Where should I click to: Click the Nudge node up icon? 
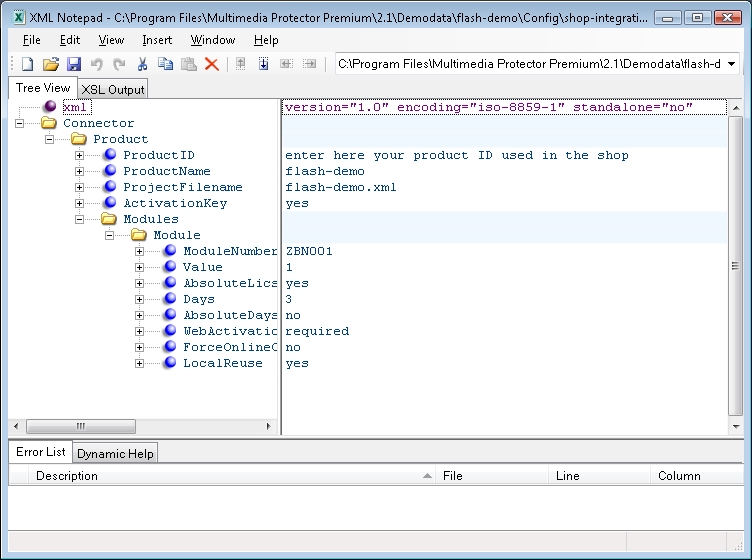point(240,64)
